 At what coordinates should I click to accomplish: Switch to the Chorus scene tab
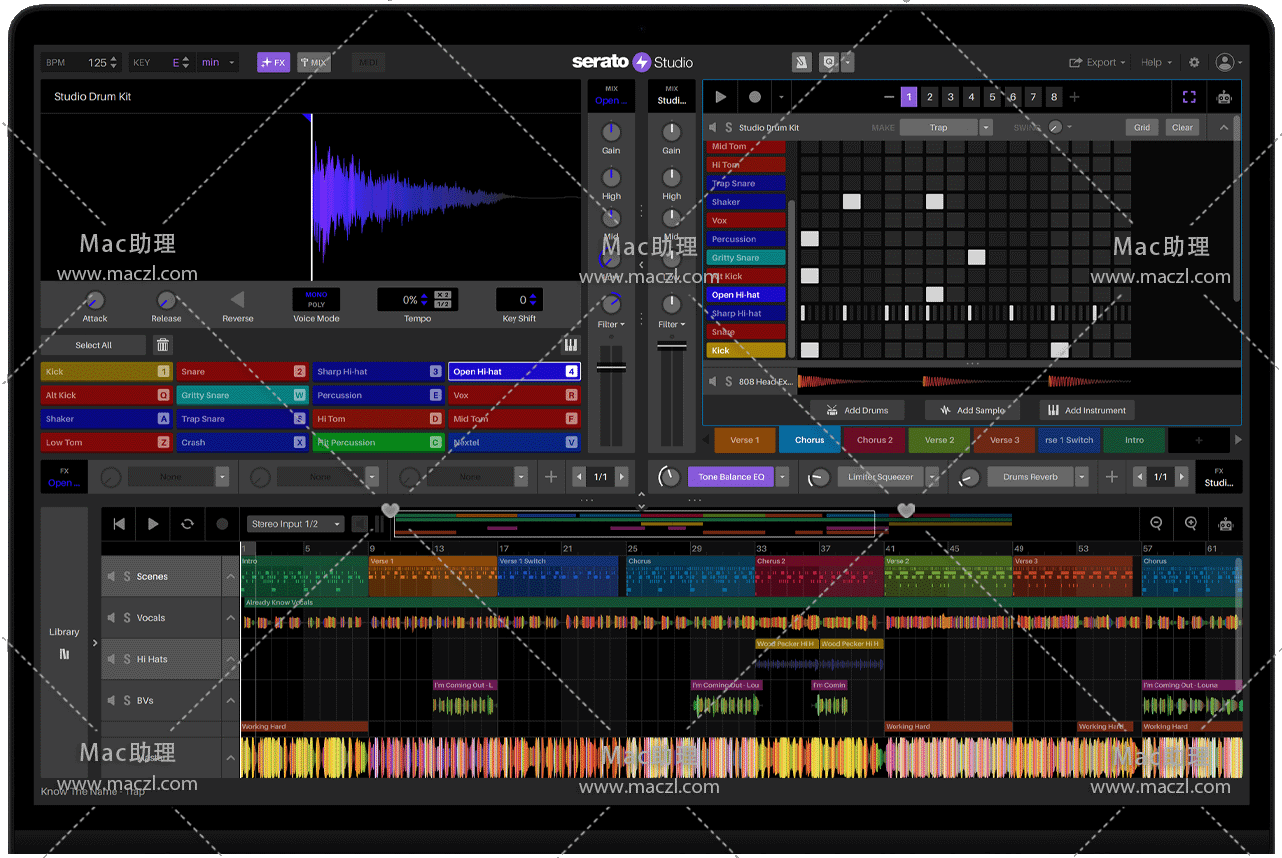809,440
